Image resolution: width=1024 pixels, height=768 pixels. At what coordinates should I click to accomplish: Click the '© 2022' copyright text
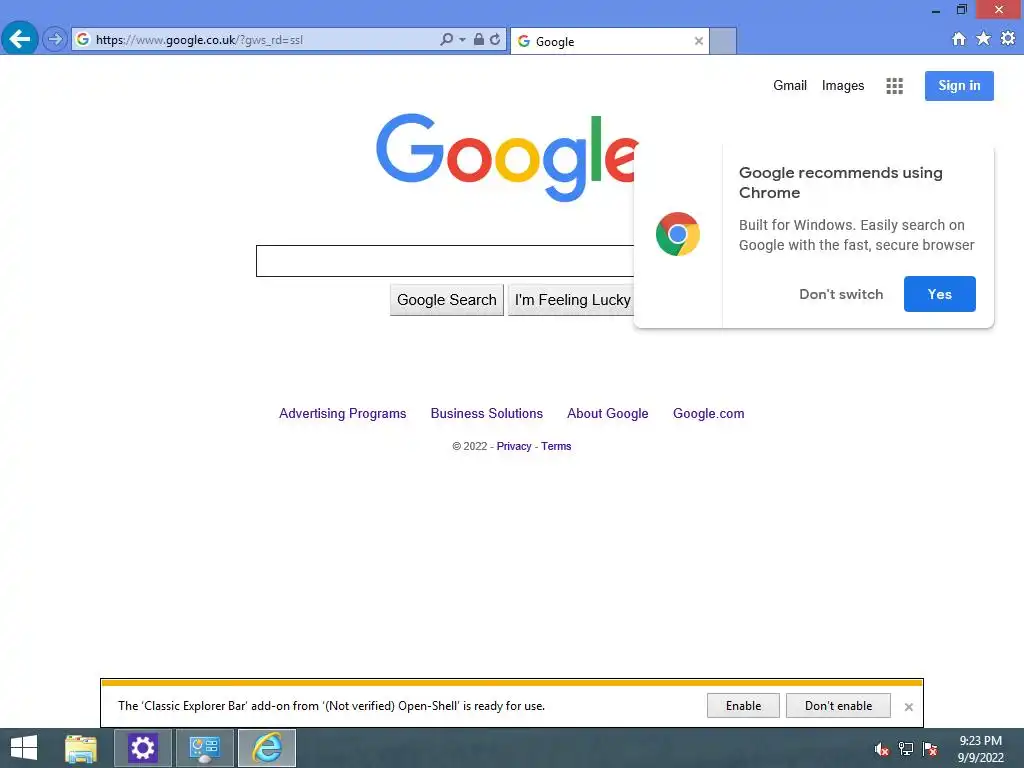click(470, 446)
